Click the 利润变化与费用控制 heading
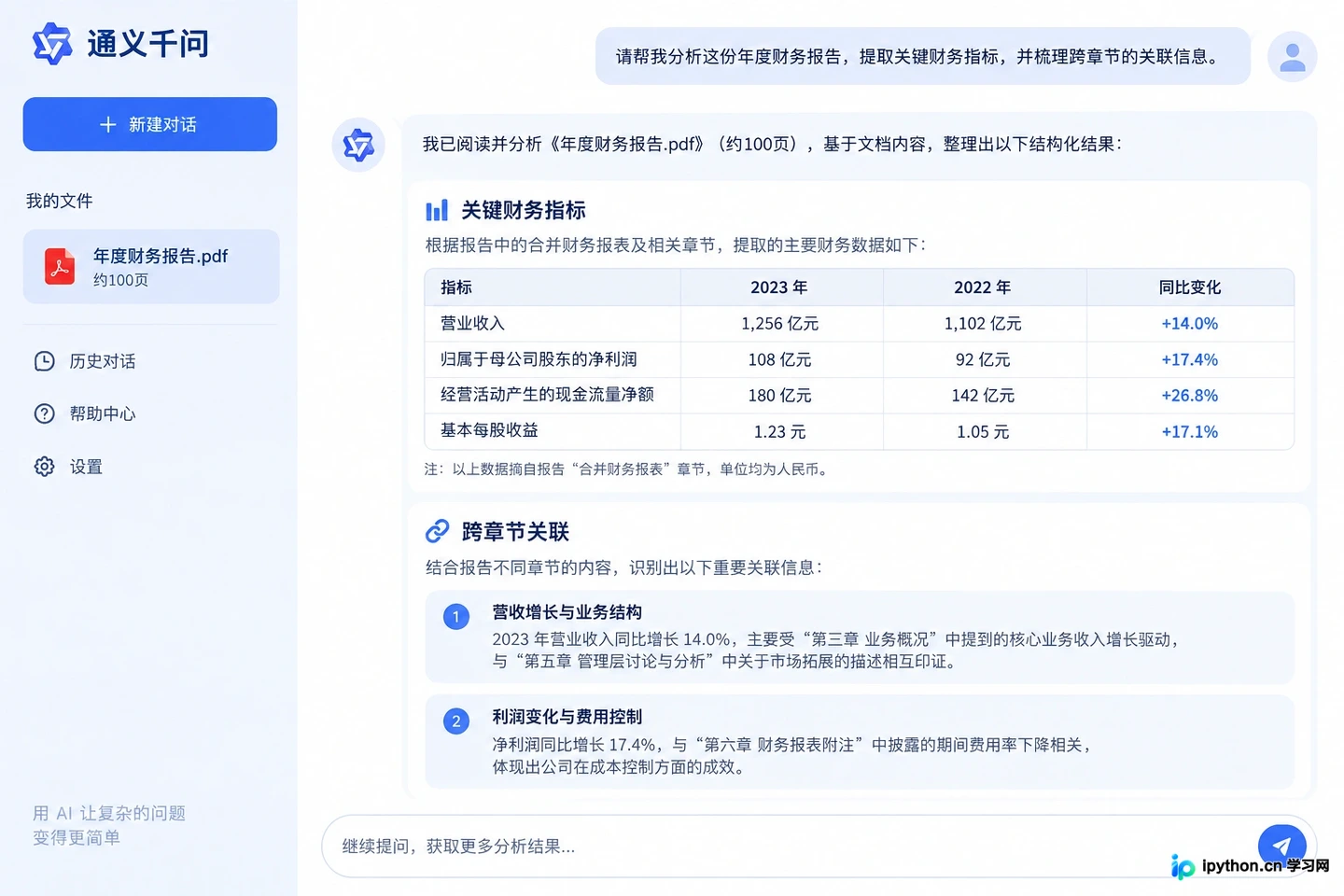The height and width of the screenshot is (896, 1344). pos(567,717)
